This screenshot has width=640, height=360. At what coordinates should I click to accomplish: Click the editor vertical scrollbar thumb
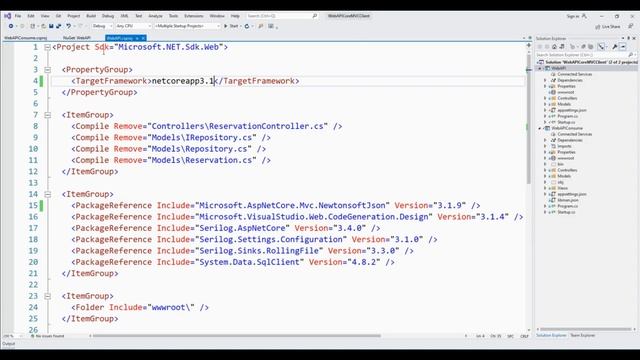point(529,118)
